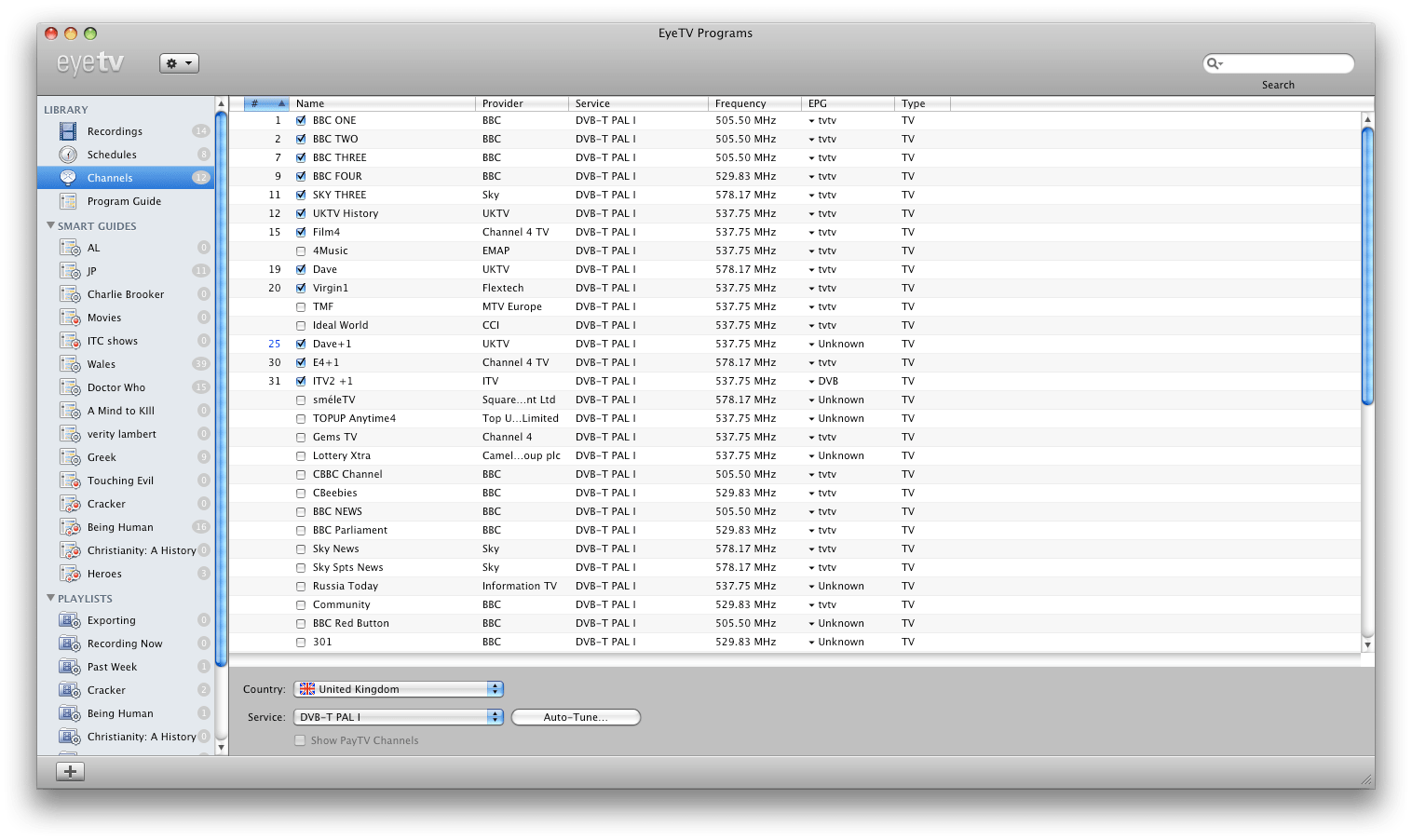Click the Auto-Tune button
The height and width of the screenshot is (840, 1412).
576,717
